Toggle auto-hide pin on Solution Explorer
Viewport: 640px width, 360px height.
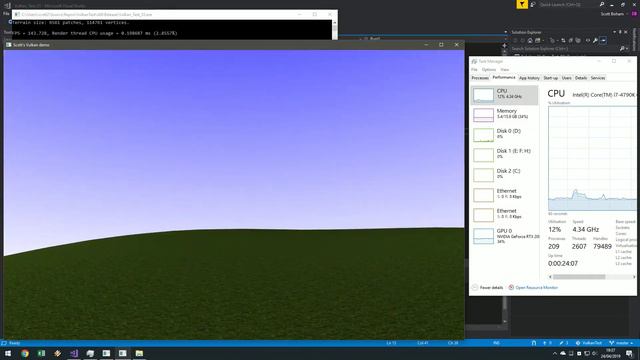tap(620, 32)
